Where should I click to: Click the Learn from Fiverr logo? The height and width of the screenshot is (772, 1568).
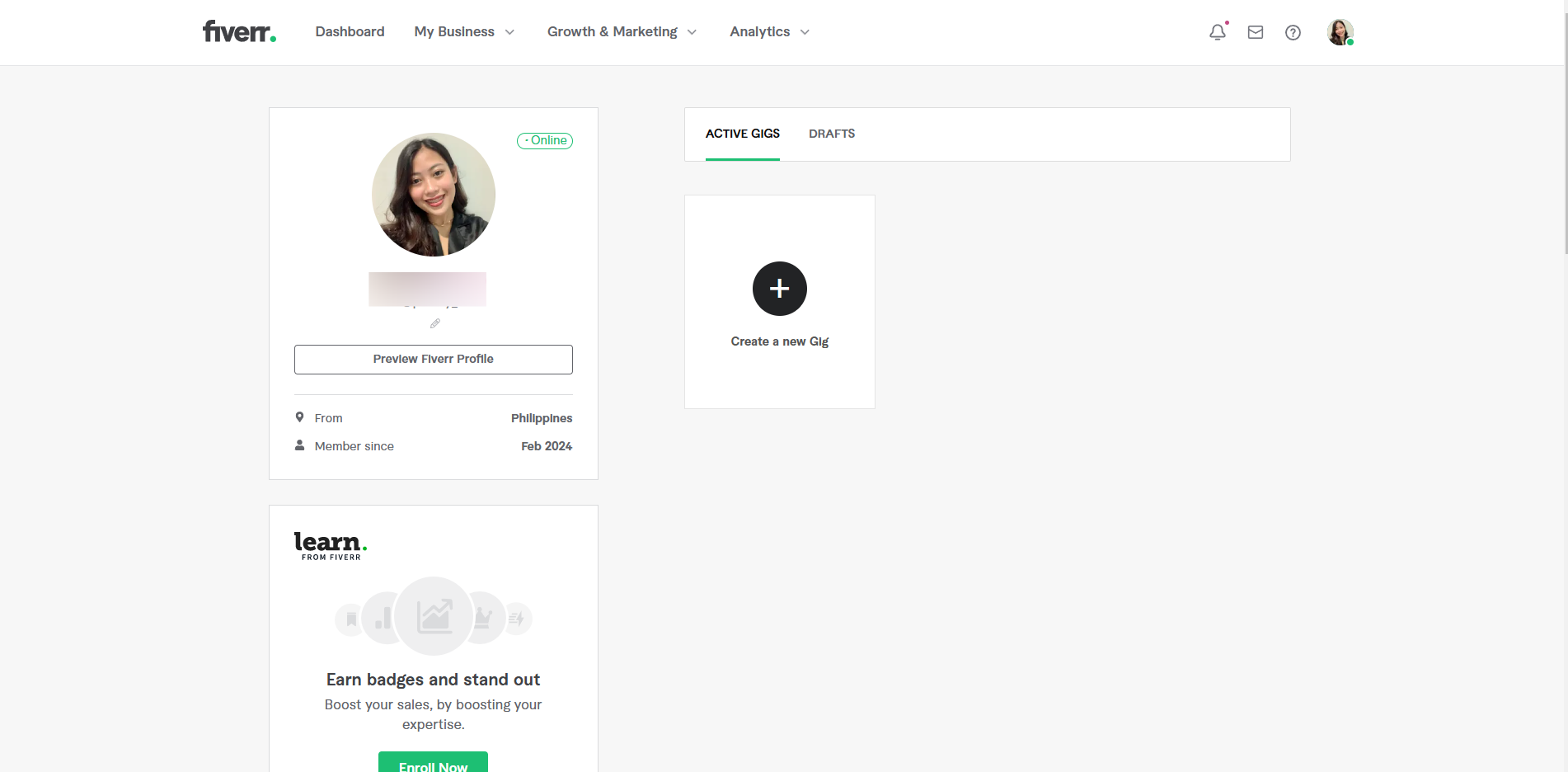click(331, 546)
